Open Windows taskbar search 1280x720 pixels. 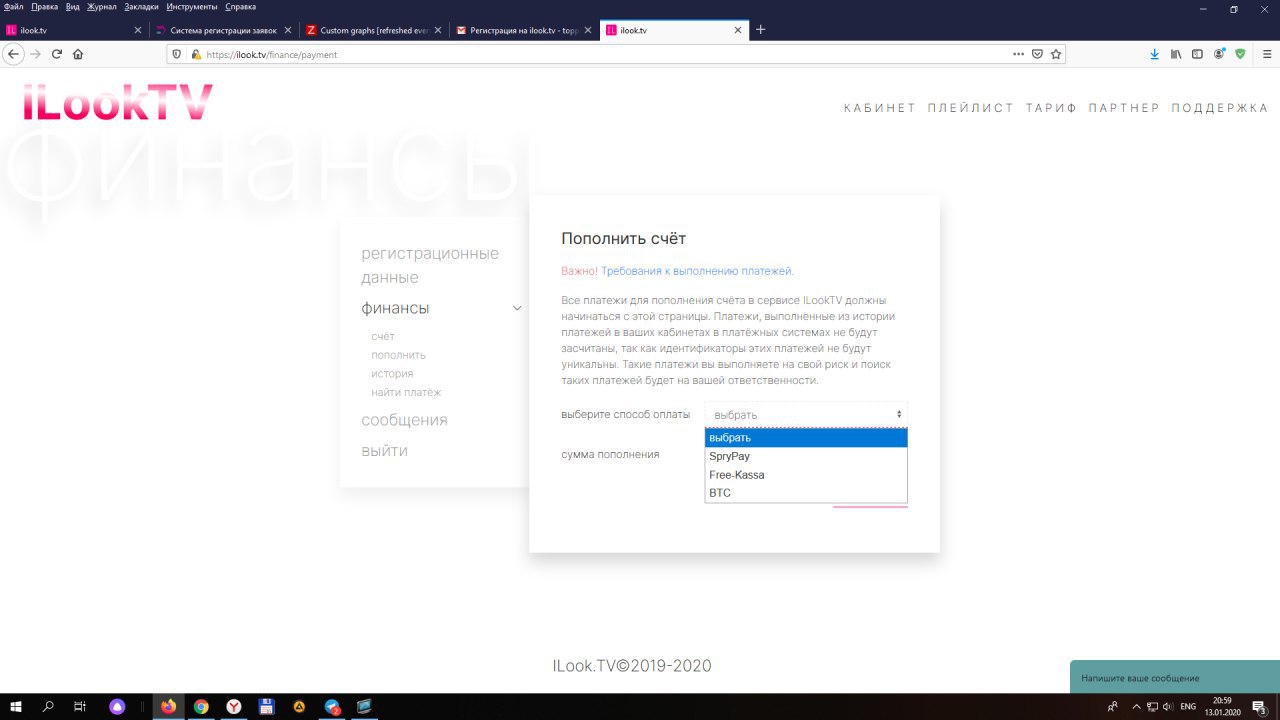coord(48,706)
